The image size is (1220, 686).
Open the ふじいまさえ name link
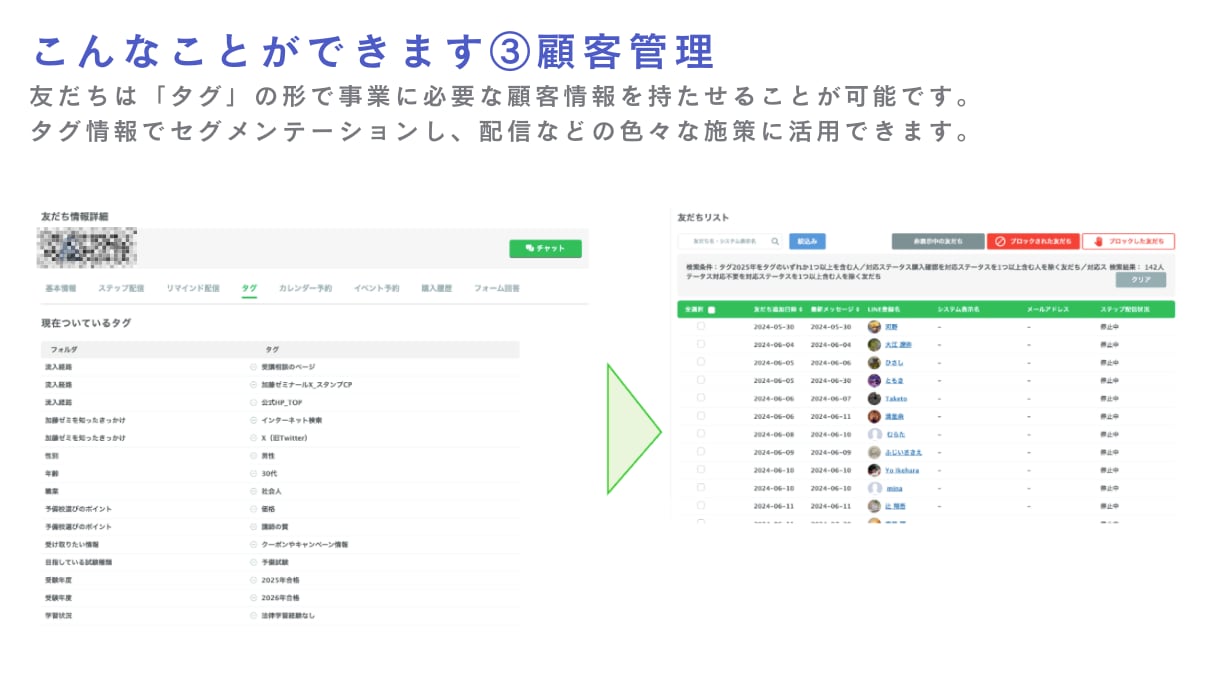coord(902,453)
